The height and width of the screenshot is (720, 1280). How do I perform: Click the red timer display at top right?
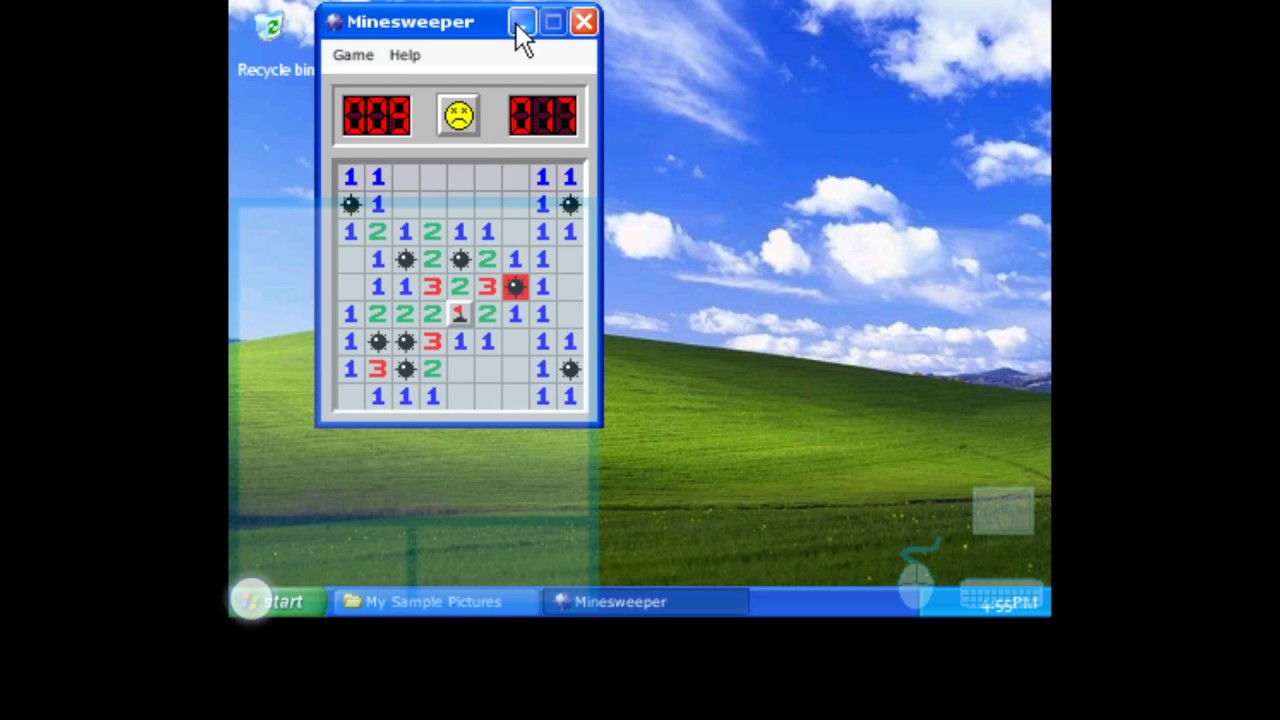[x=542, y=115]
